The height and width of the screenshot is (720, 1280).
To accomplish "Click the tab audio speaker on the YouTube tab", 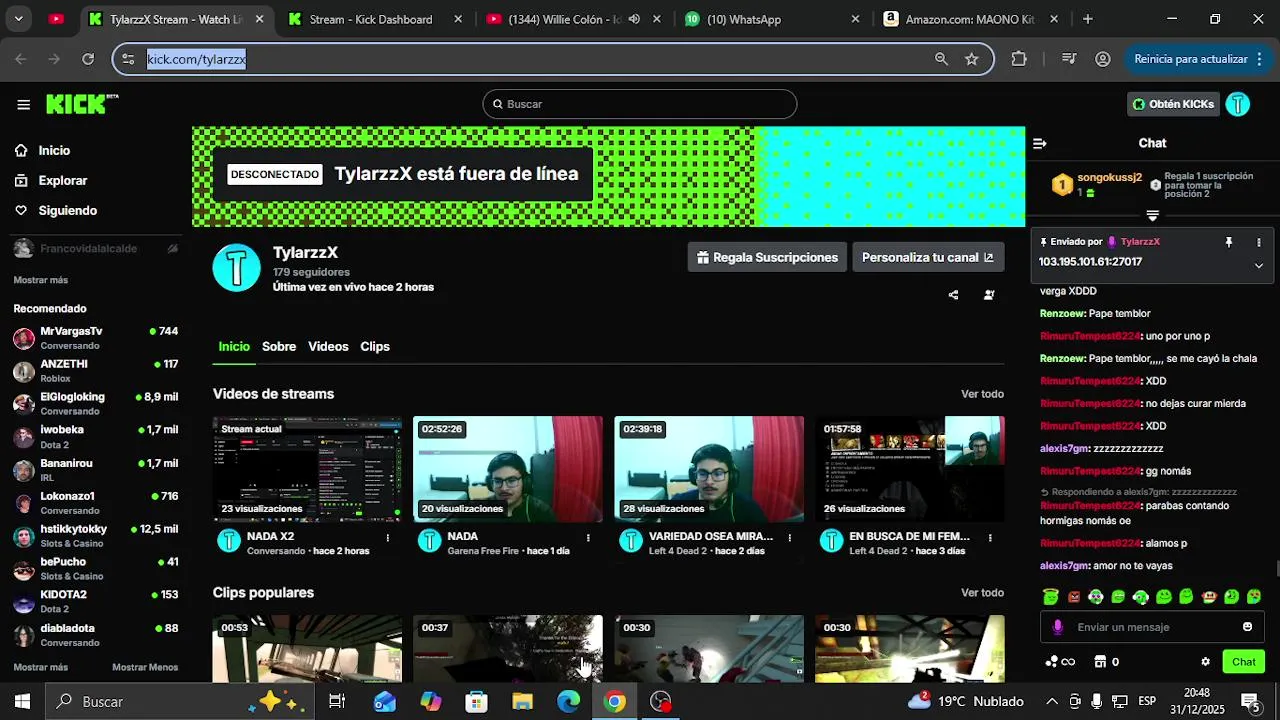I will tap(634, 19).
